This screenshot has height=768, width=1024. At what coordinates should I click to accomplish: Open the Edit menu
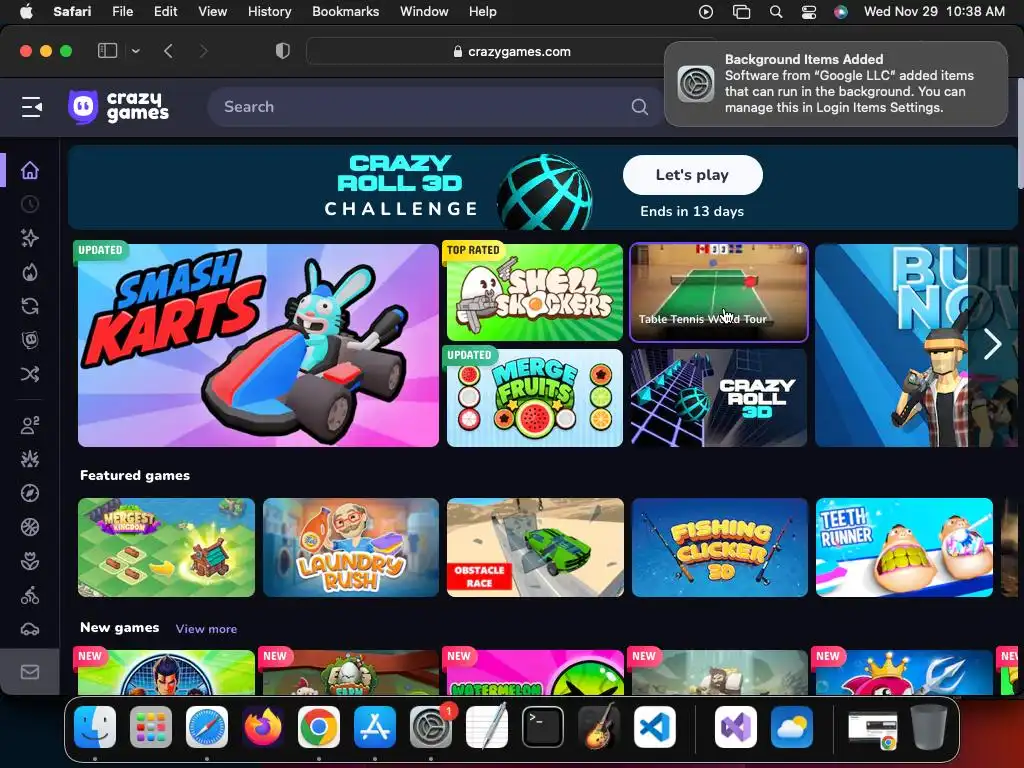point(165,12)
